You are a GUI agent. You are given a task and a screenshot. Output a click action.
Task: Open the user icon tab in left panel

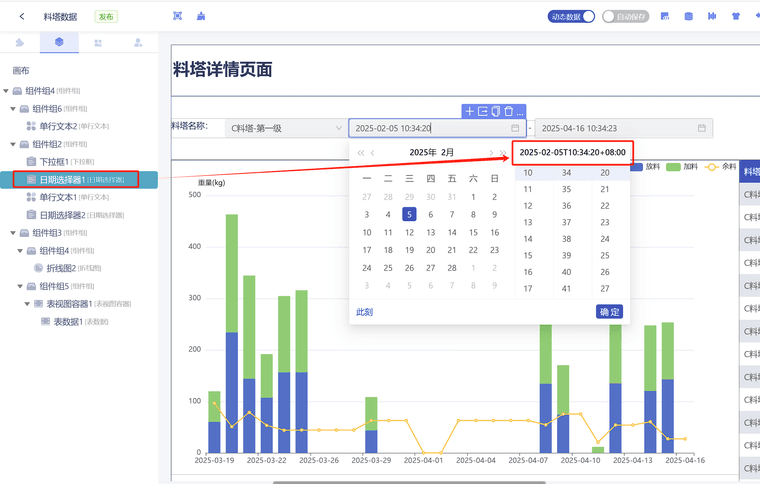click(138, 43)
